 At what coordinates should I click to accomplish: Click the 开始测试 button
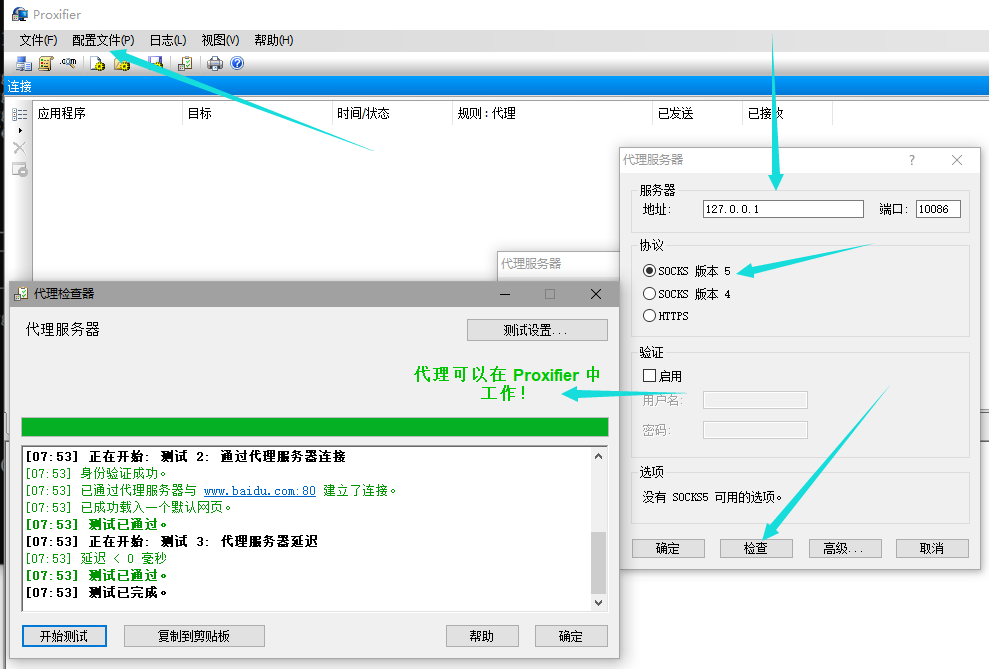point(64,636)
